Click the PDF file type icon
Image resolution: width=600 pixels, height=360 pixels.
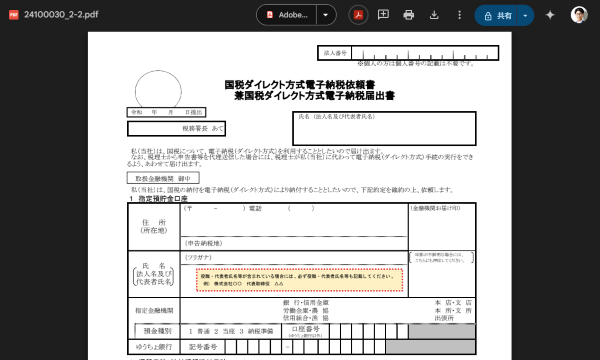click(14, 15)
